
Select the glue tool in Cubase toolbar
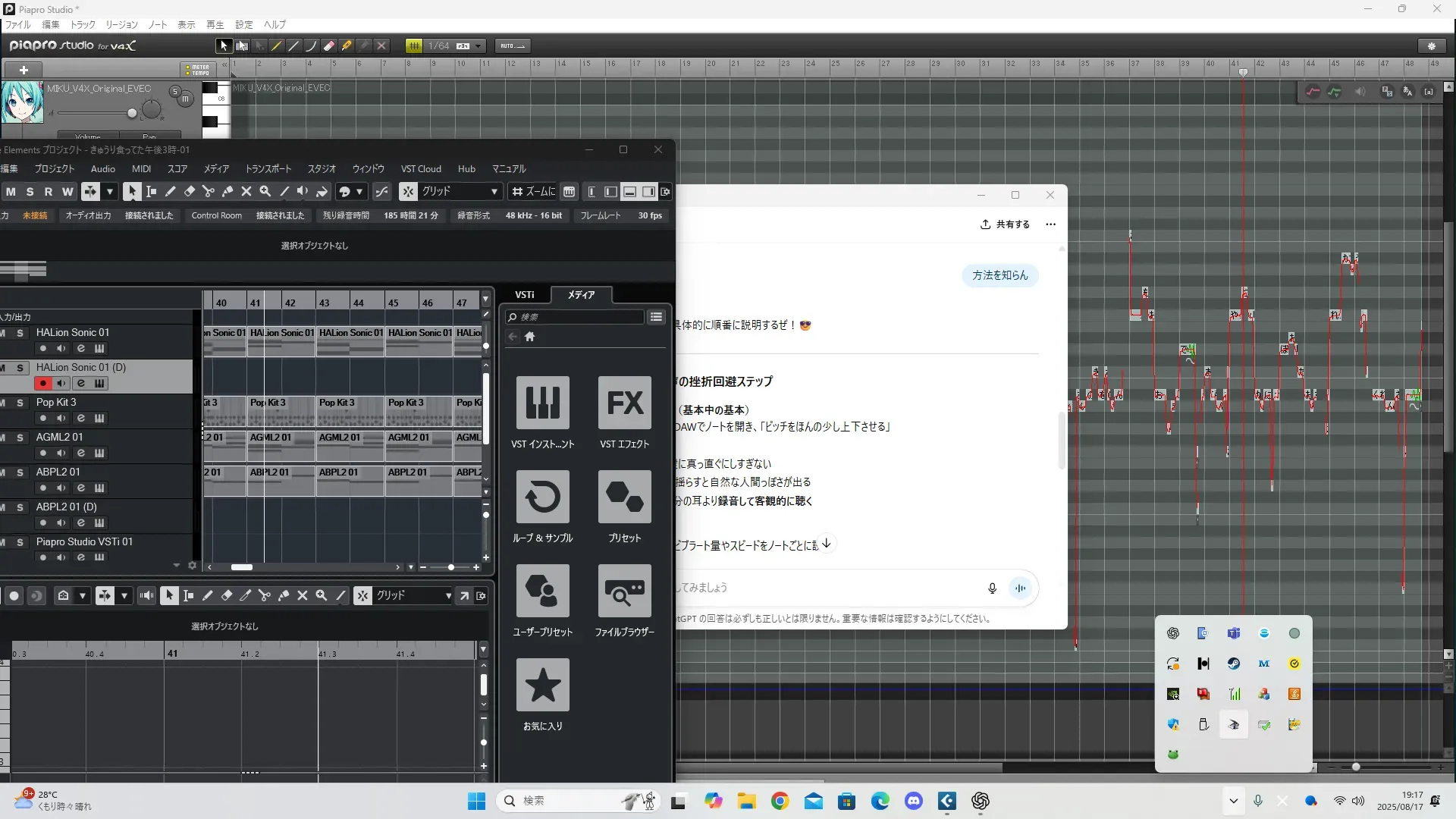tap(227, 192)
